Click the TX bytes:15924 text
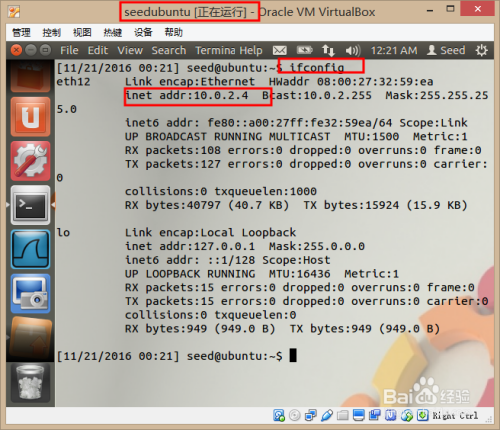The height and width of the screenshot is (430, 500). pyautogui.click(x=351, y=205)
